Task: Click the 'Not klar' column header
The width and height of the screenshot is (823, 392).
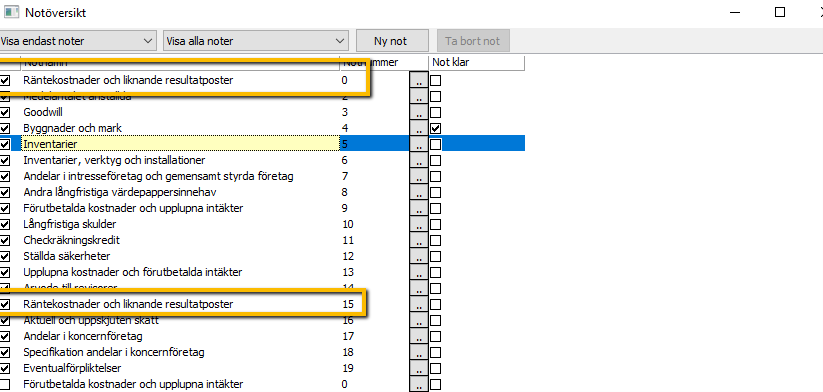Action: (x=477, y=62)
